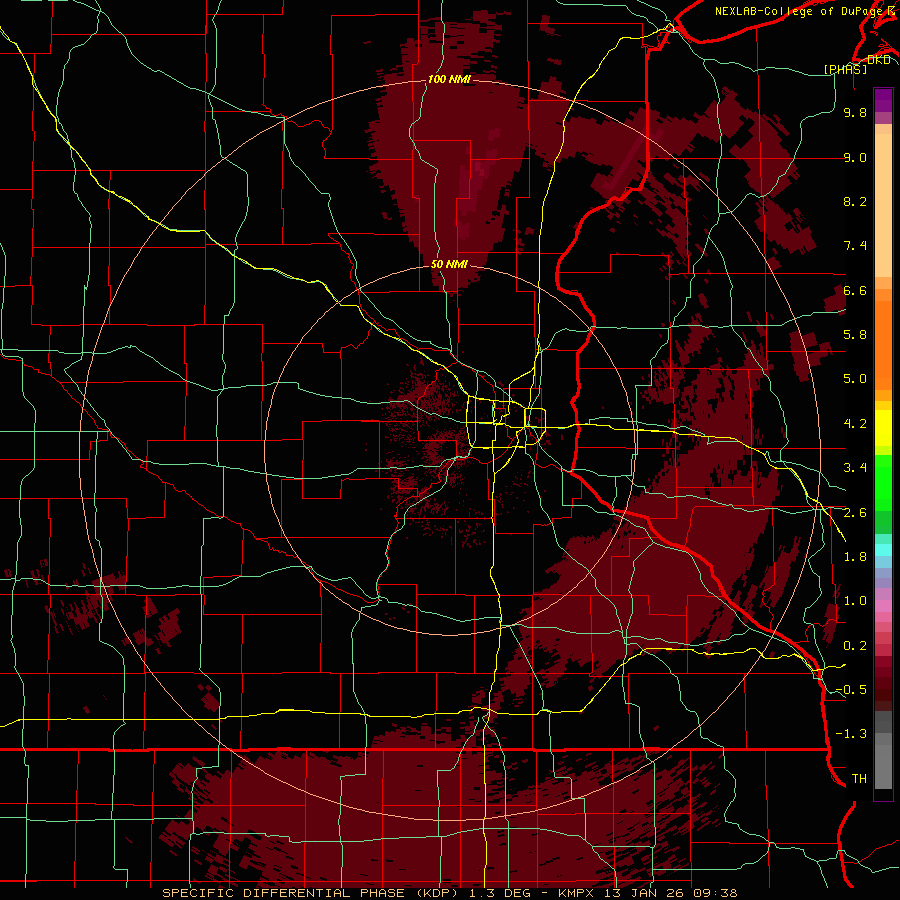Click the '9.0' color scale value
Image resolution: width=900 pixels, height=900 pixels.
855,157
